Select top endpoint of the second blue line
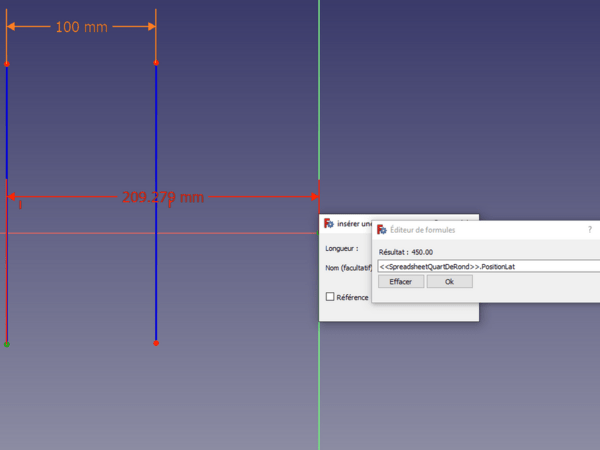 point(156,63)
